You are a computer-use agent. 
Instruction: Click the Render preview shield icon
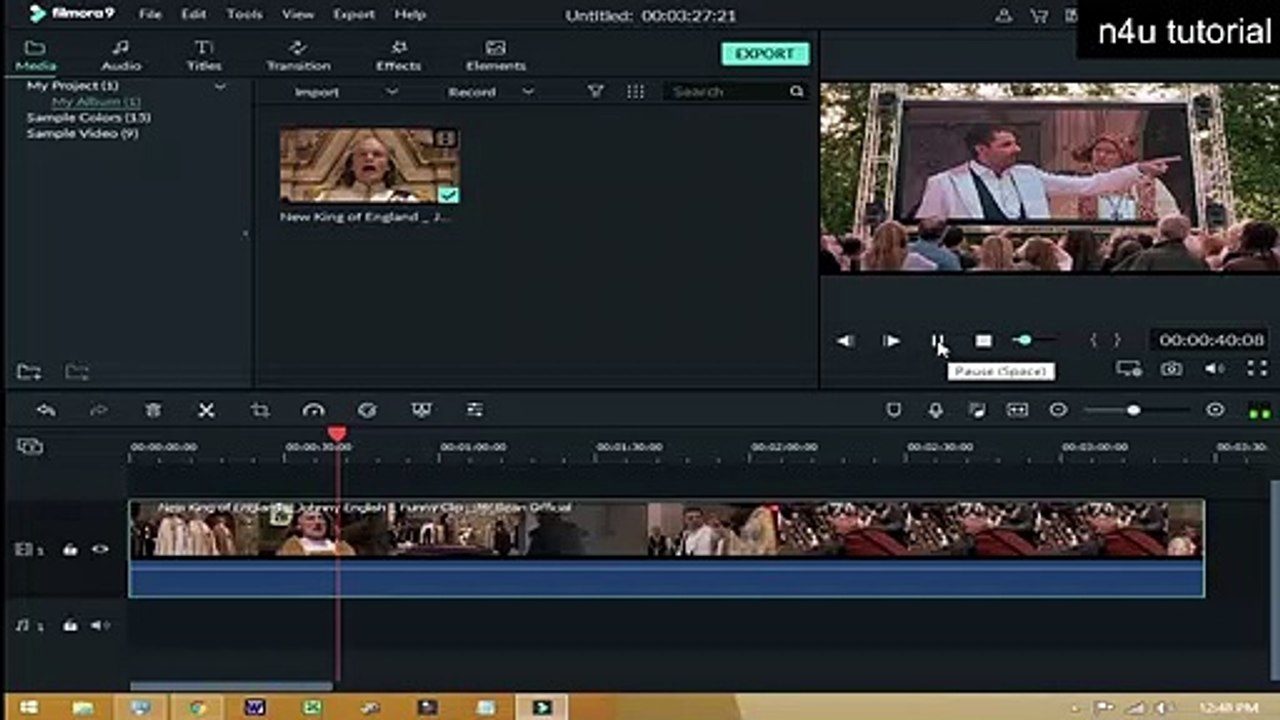pyautogui.click(x=894, y=410)
